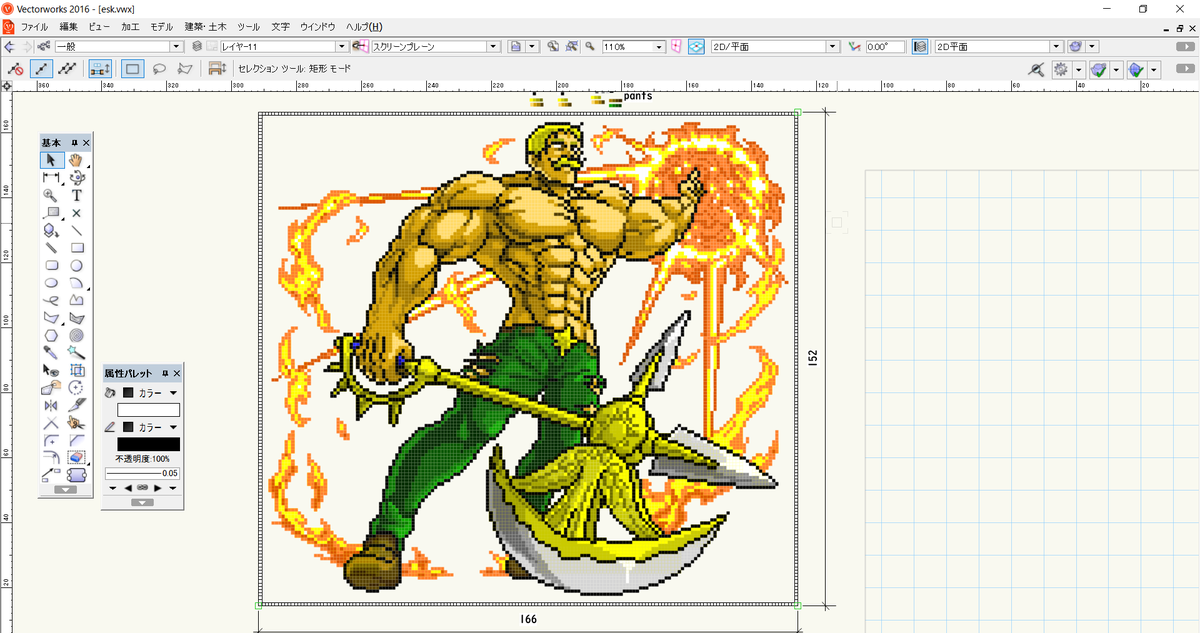Enable Polygonal Marquee selection mode
This screenshot has height=633, width=1200.
[x=184, y=69]
